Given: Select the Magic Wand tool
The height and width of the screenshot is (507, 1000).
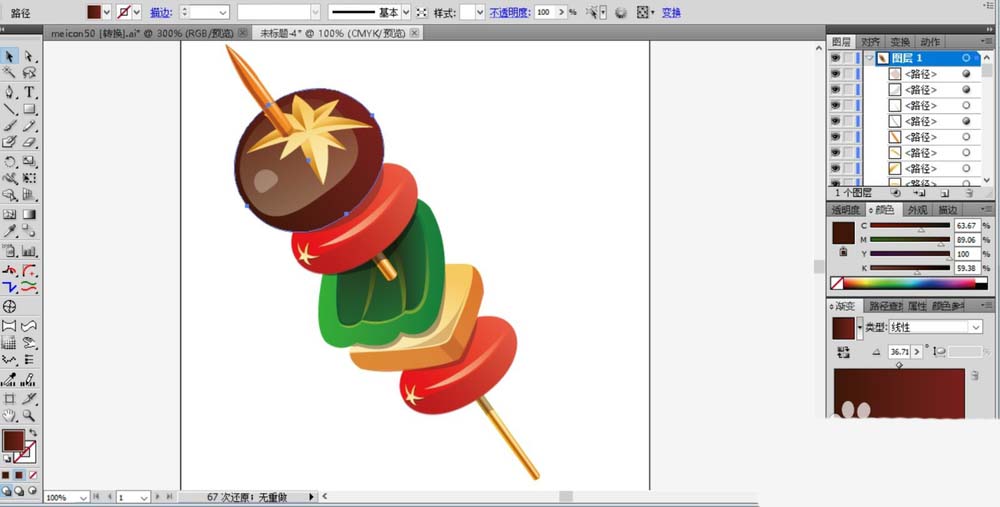Looking at the screenshot, I should [10, 73].
